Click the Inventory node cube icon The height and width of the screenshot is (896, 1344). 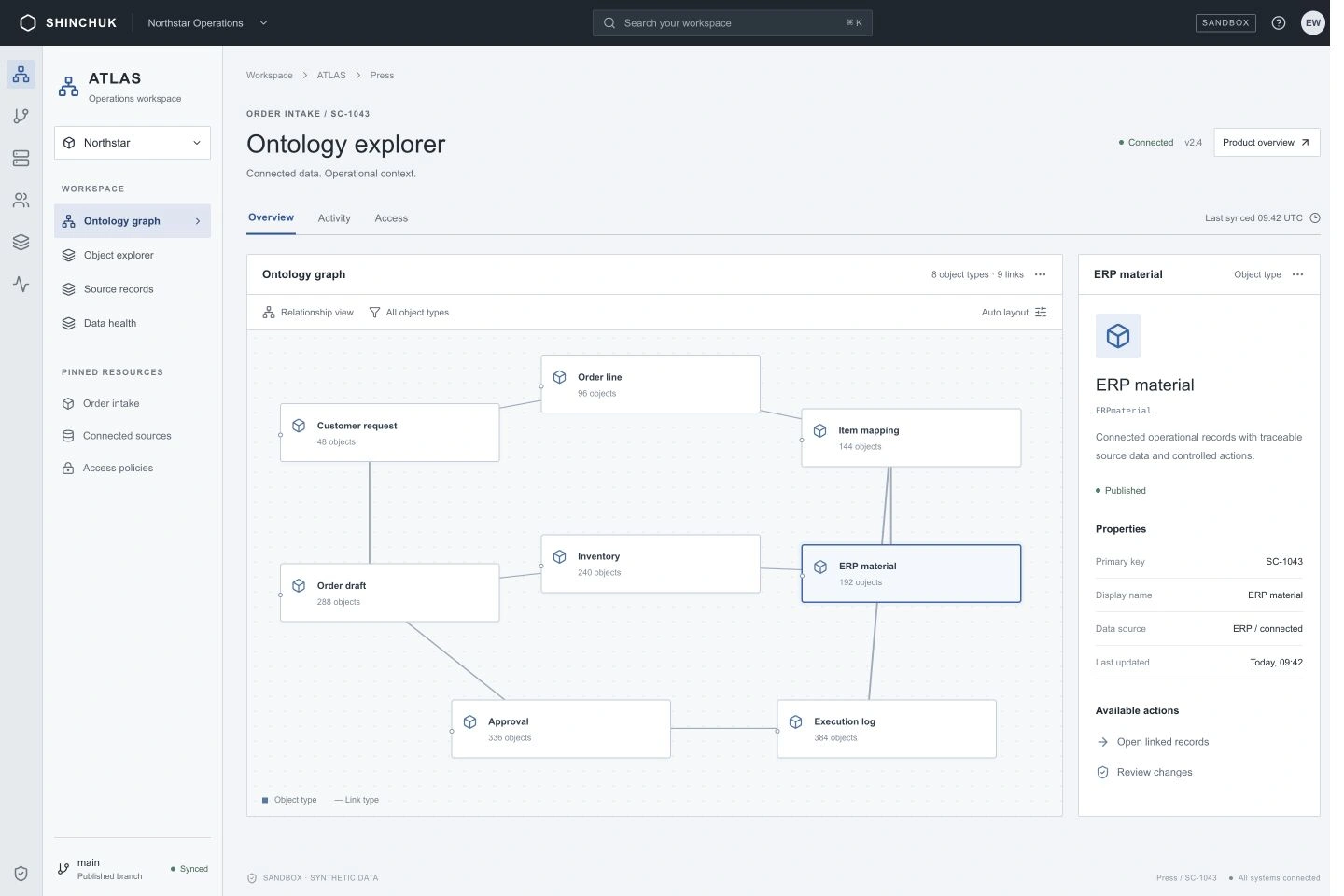pos(560,556)
